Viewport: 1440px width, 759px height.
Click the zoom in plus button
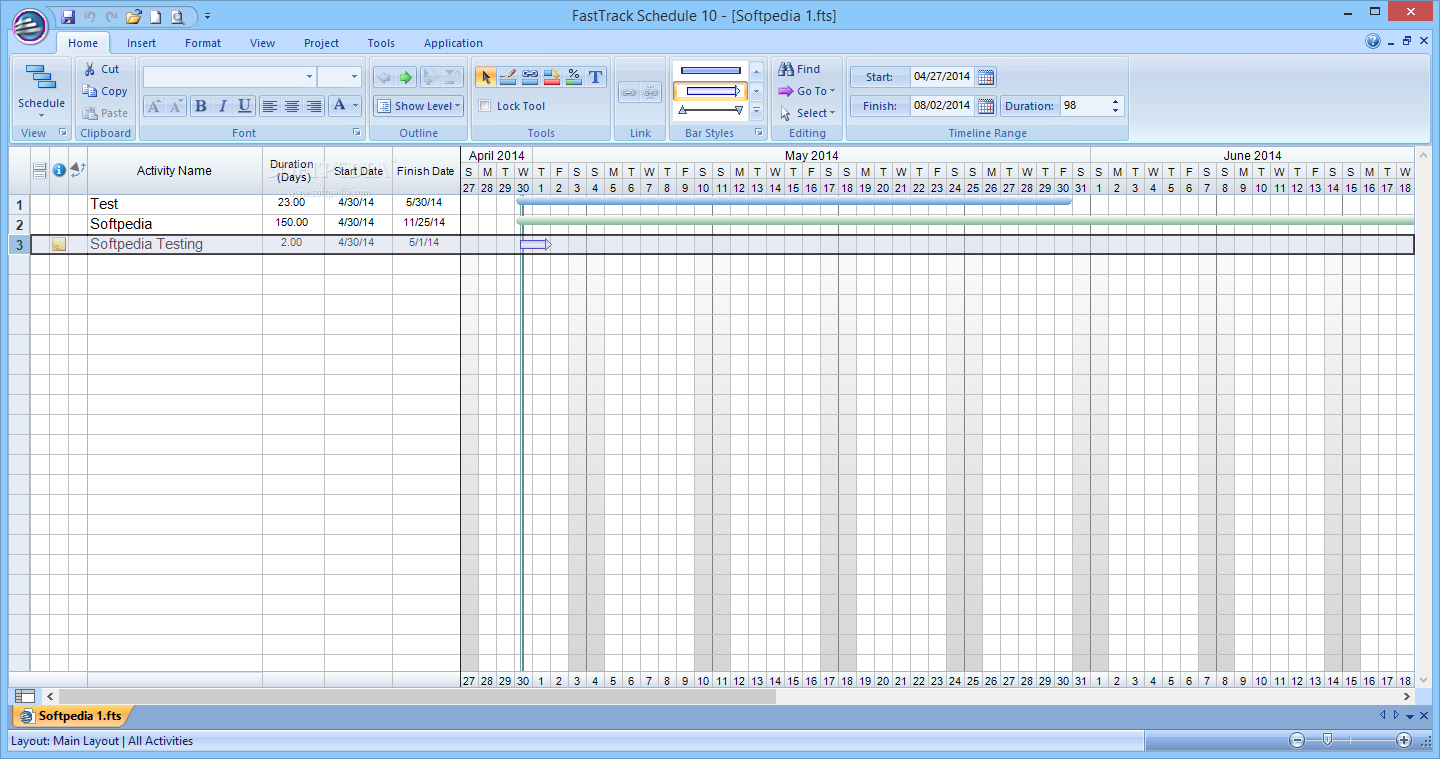[x=1404, y=740]
